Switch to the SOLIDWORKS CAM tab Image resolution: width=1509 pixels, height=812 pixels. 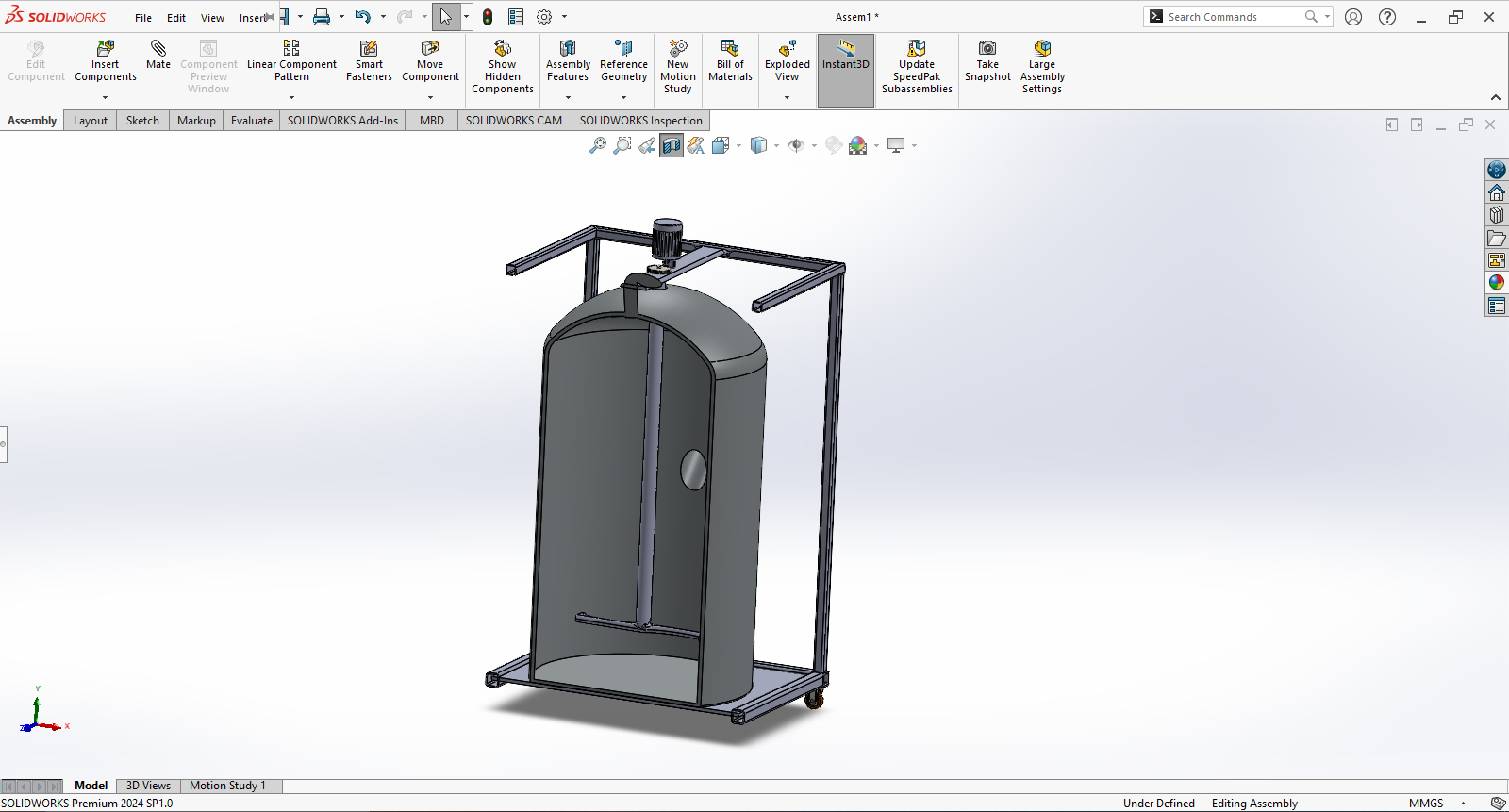click(x=514, y=121)
